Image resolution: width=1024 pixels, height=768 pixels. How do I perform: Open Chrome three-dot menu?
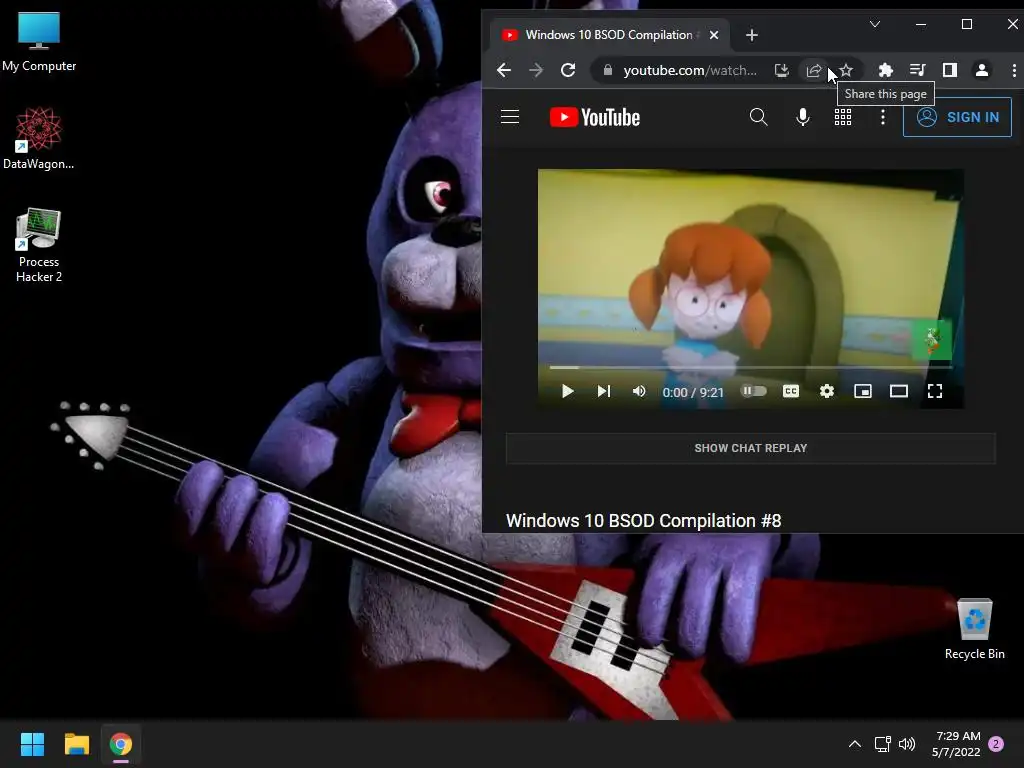coord(1014,70)
